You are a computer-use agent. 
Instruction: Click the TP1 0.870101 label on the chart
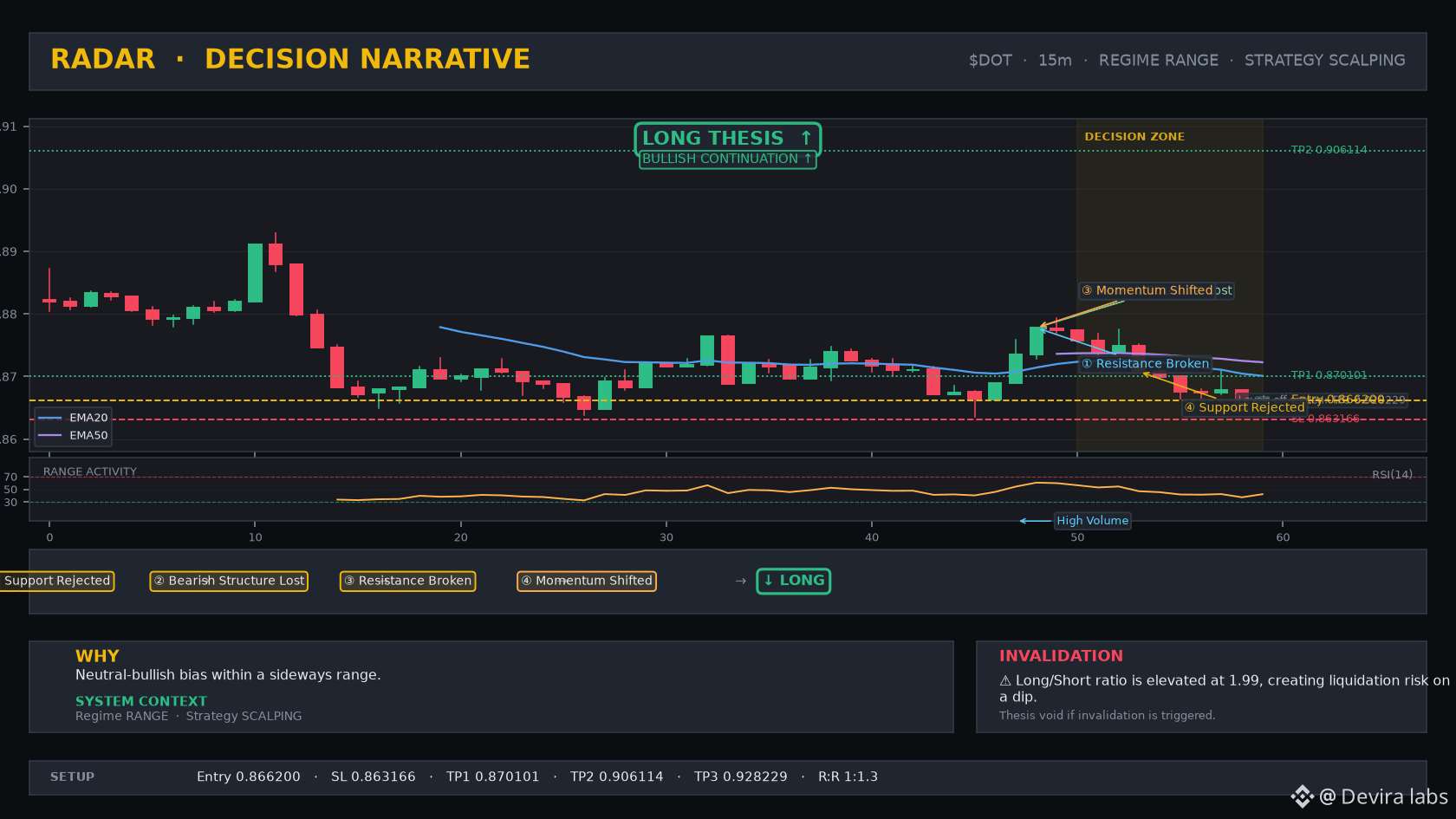tap(1329, 375)
